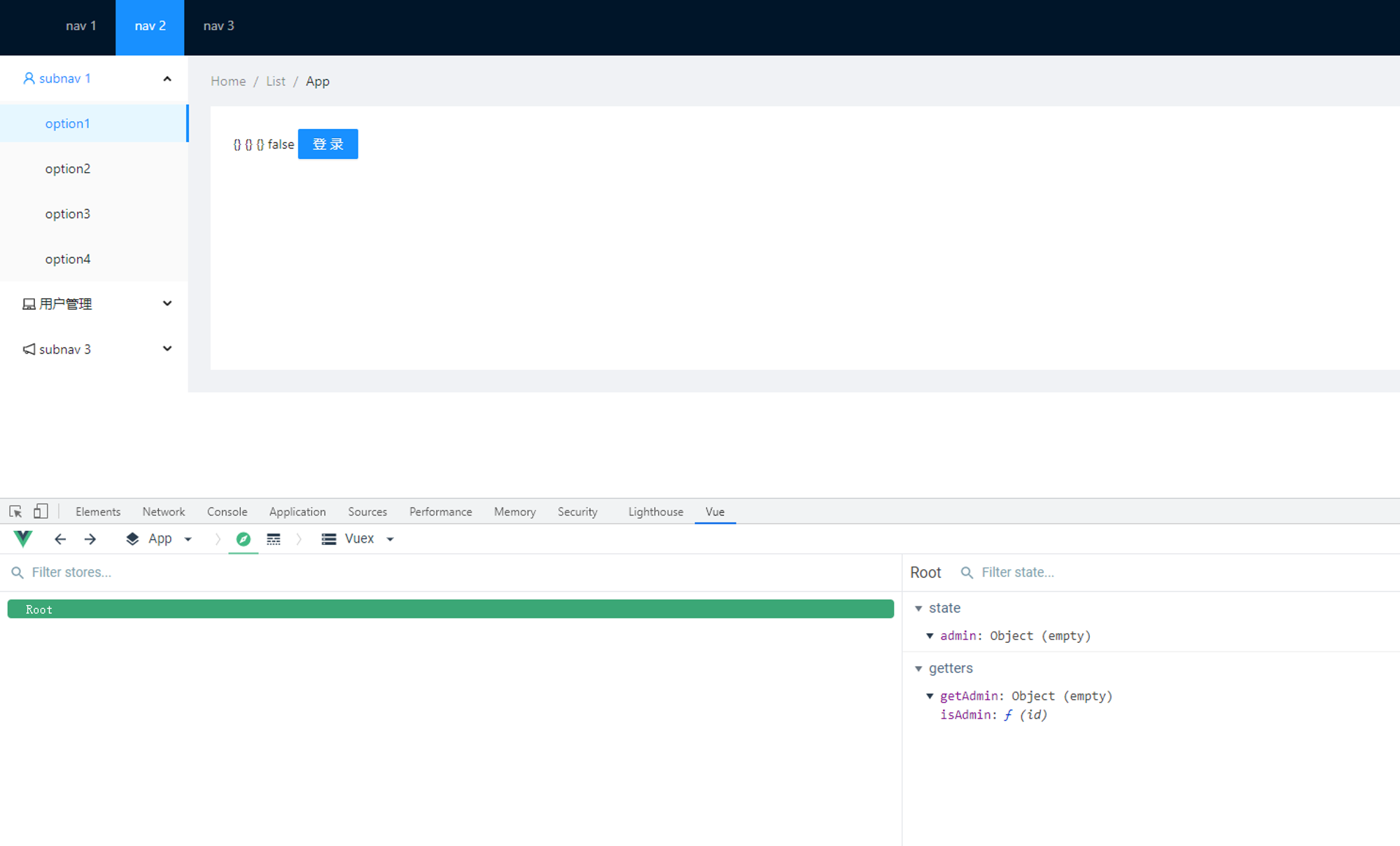Click the Root heading in state panel
The height and width of the screenshot is (846, 1400).
(x=925, y=573)
